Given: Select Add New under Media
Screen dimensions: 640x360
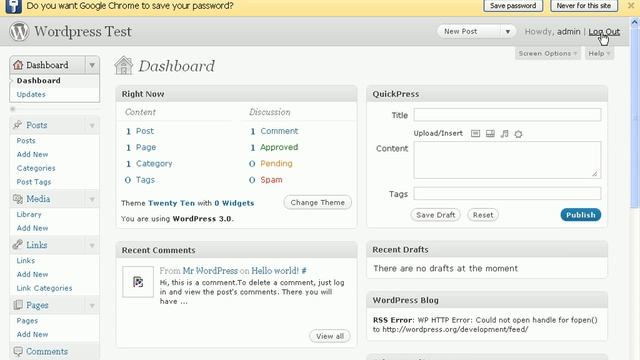Looking at the screenshot, I should tap(32, 228).
